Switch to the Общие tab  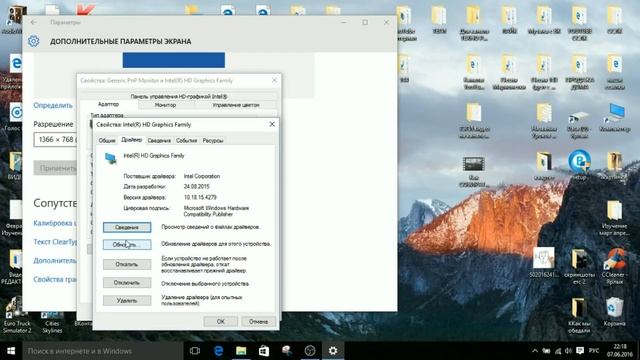pos(107,140)
